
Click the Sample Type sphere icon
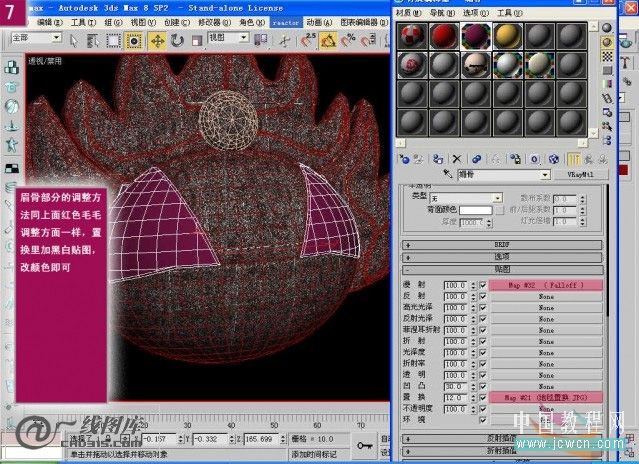tap(607, 28)
